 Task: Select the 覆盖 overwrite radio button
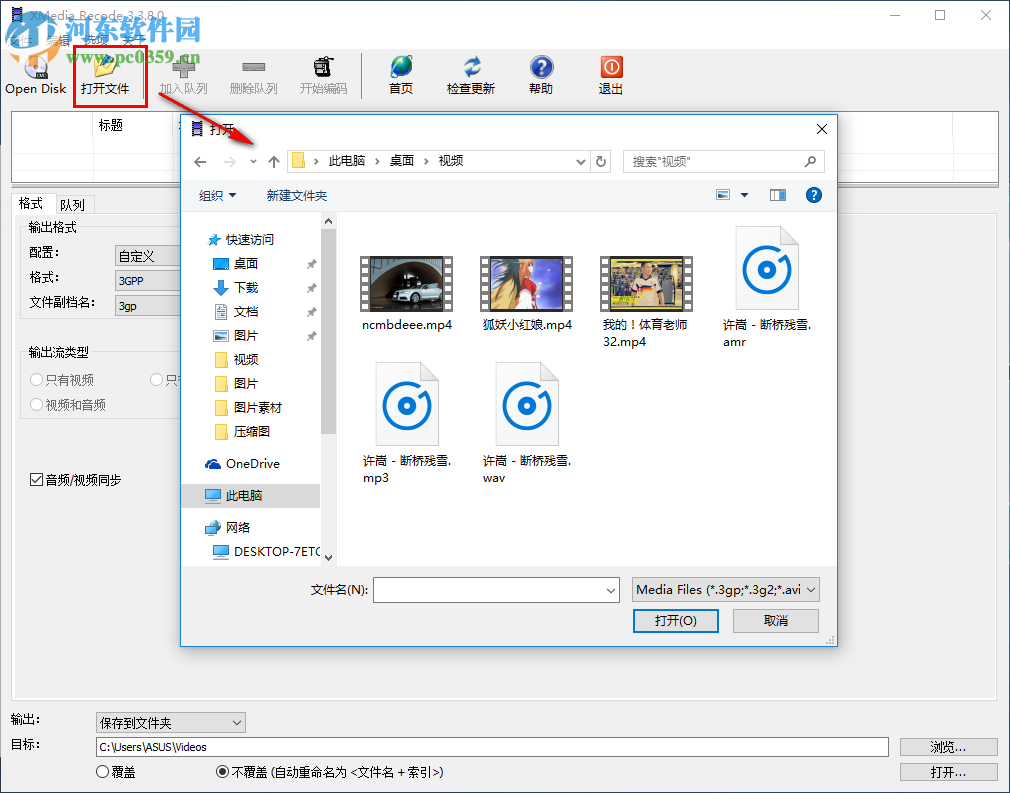tap(100, 771)
